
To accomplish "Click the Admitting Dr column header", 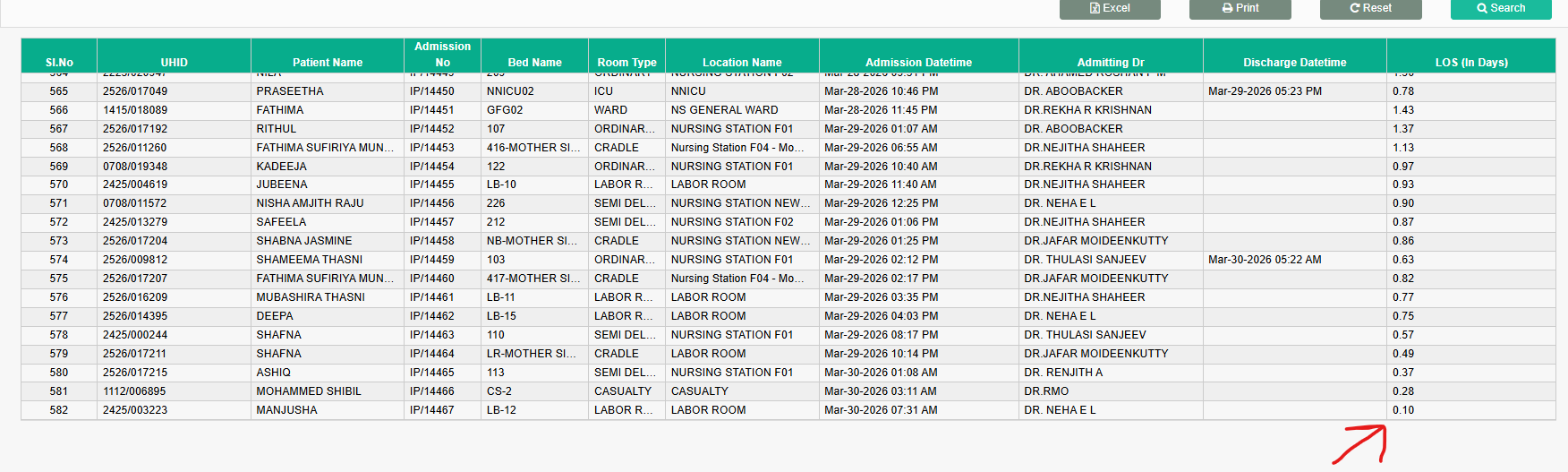I will click(x=1110, y=62).
